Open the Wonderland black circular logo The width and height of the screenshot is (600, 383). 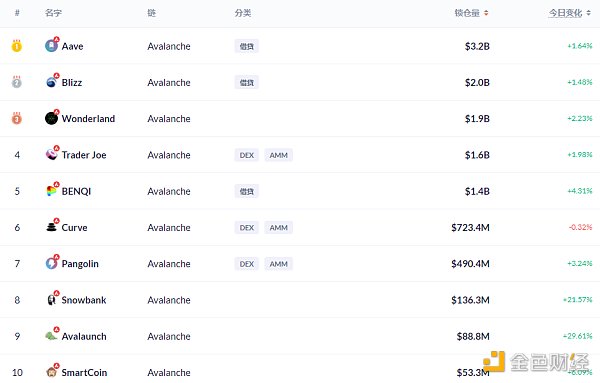(51, 118)
